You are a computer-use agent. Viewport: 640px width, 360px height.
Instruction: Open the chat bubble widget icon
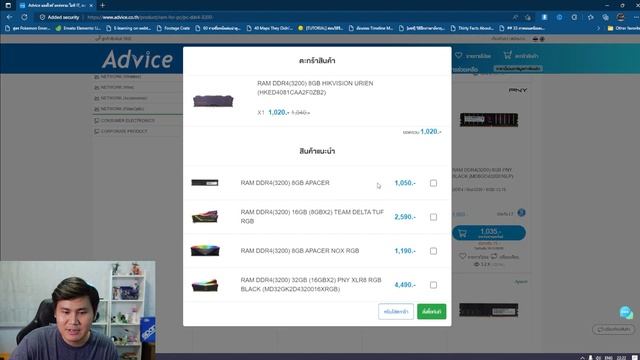click(626, 313)
